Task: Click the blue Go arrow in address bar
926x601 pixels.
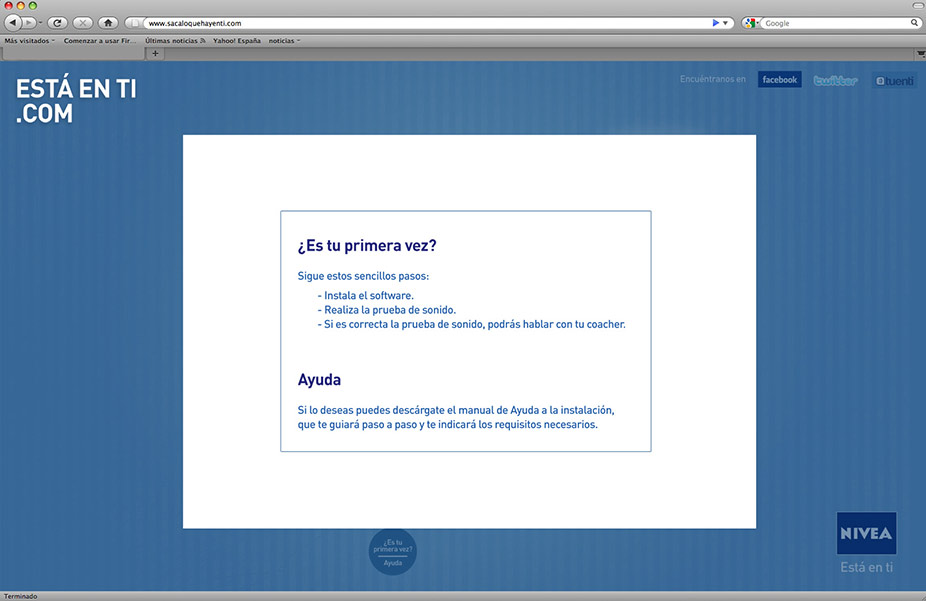Action: (x=716, y=22)
